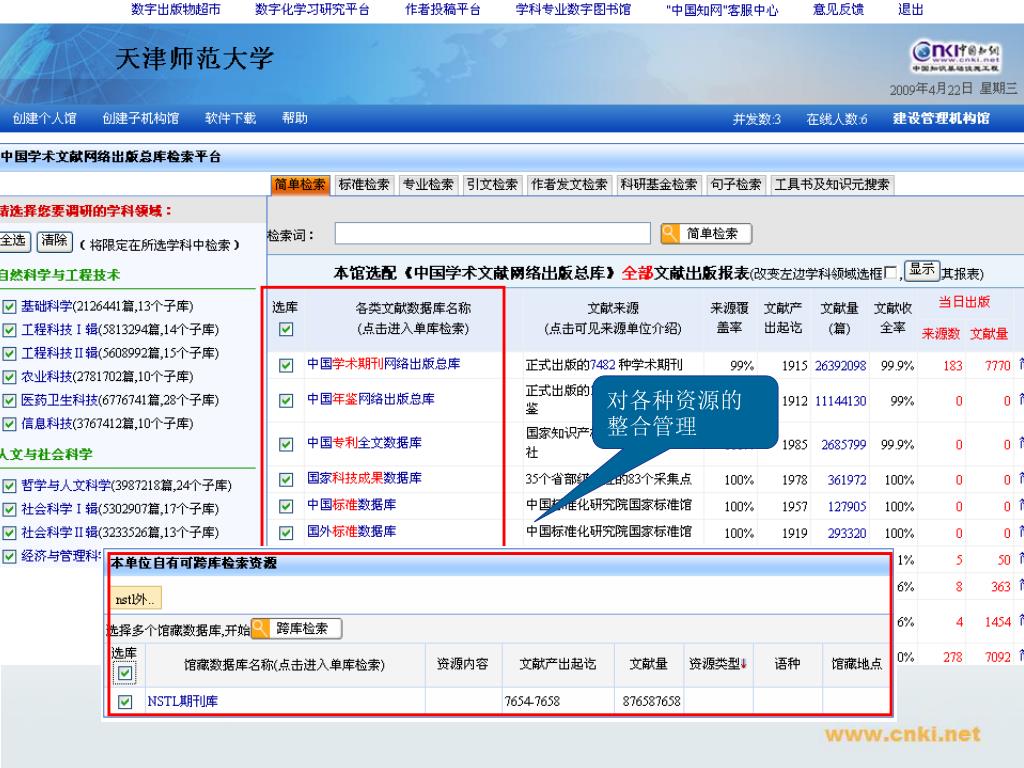The height and width of the screenshot is (768, 1024).
Task: Click the magnifier icon on the 简单检索 search button
Action: point(670,233)
